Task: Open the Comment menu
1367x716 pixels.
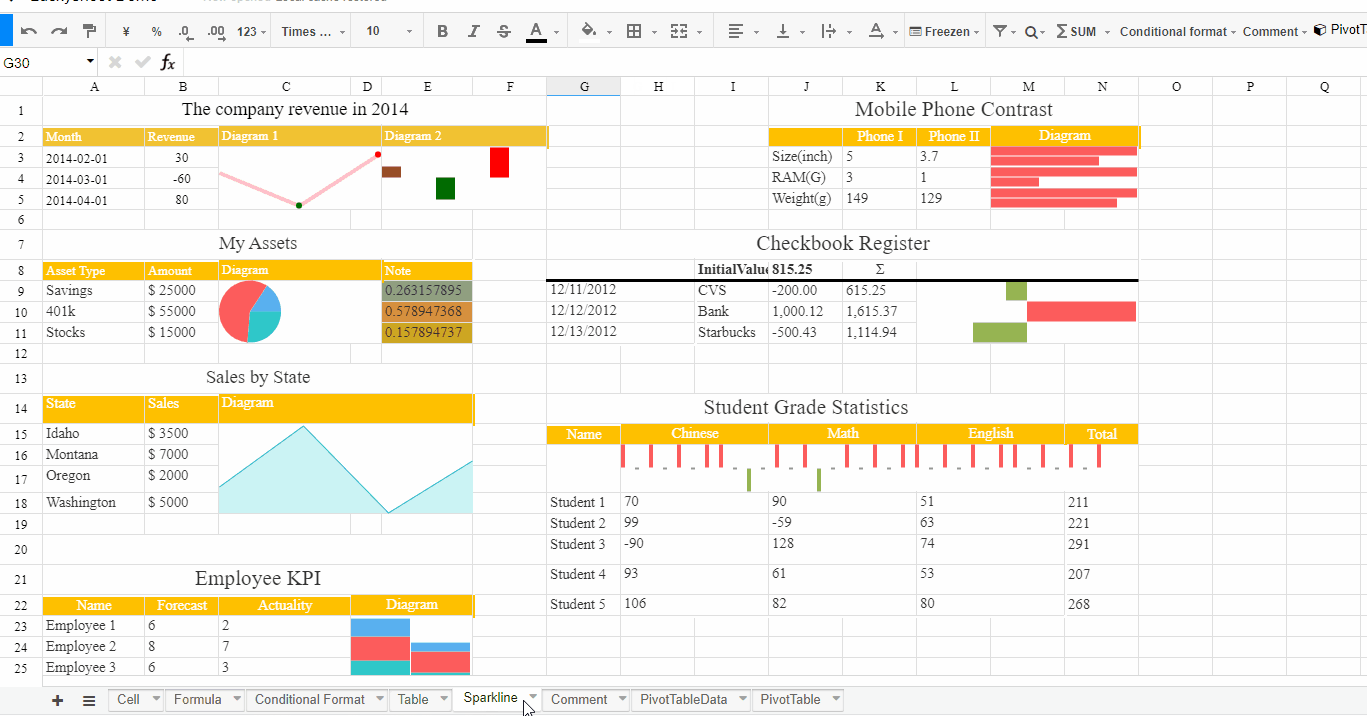Action: [1275, 32]
